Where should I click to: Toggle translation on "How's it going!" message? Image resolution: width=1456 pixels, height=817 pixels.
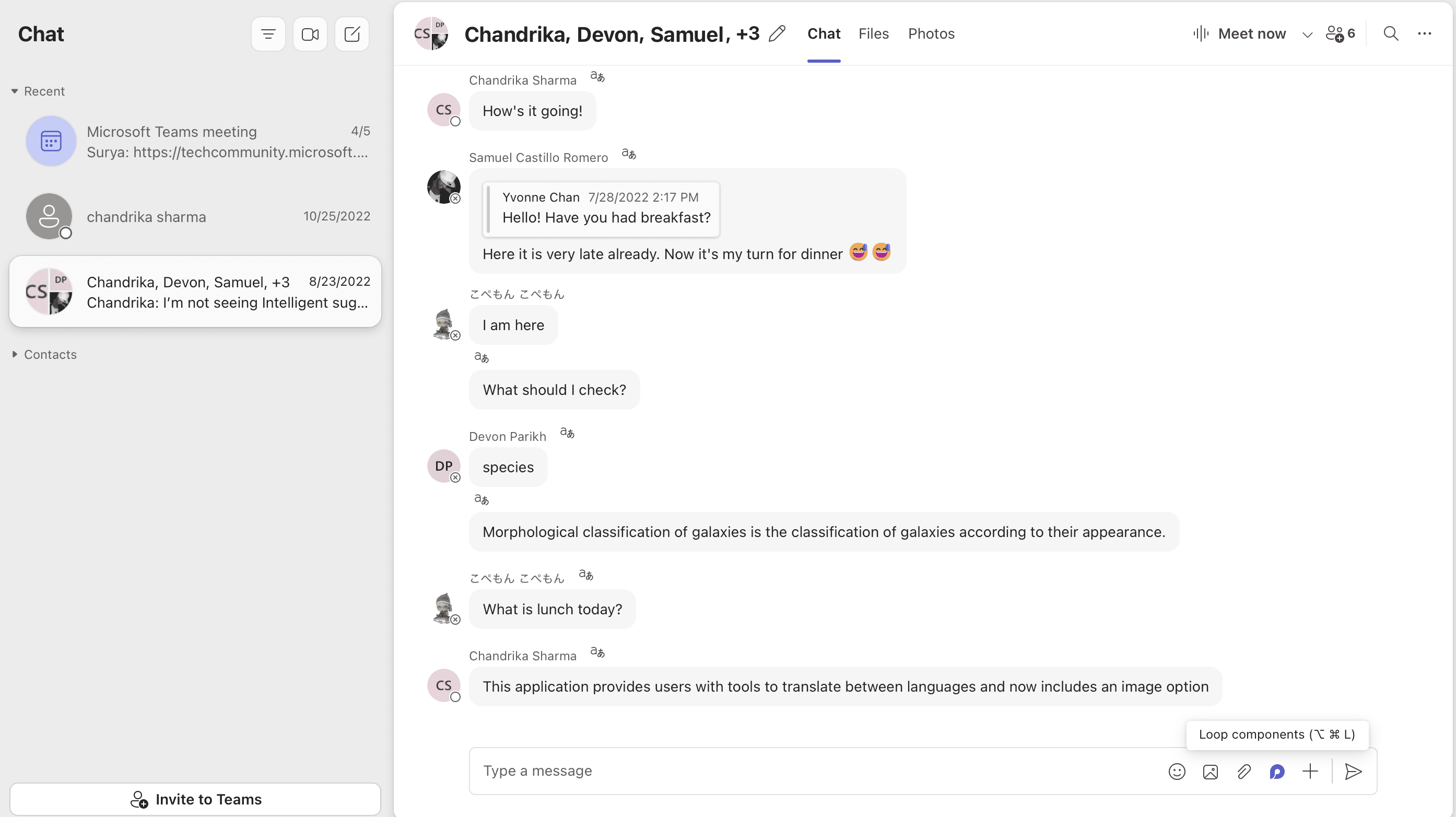coord(597,77)
